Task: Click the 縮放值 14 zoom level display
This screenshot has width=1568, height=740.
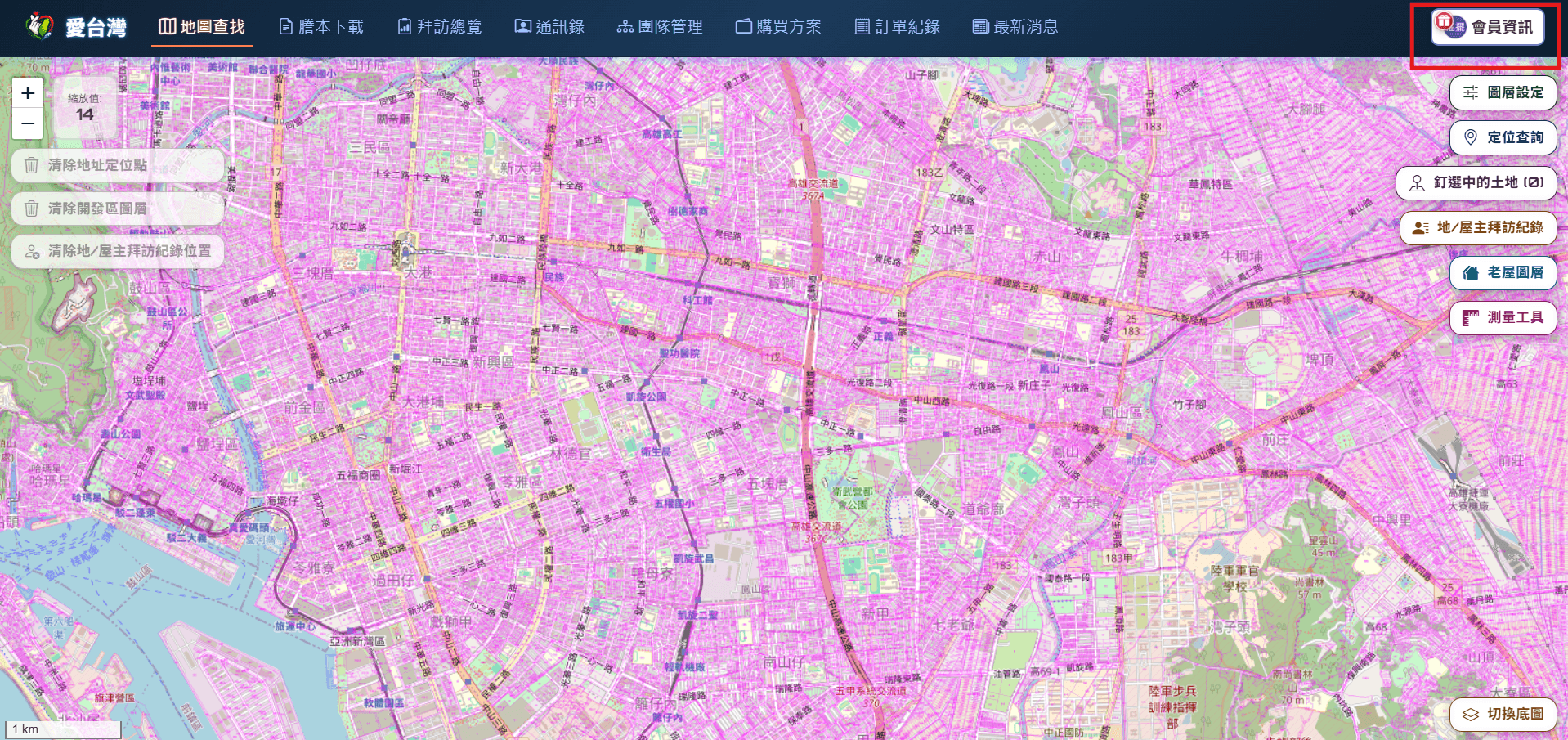Action: [x=85, y=107]
